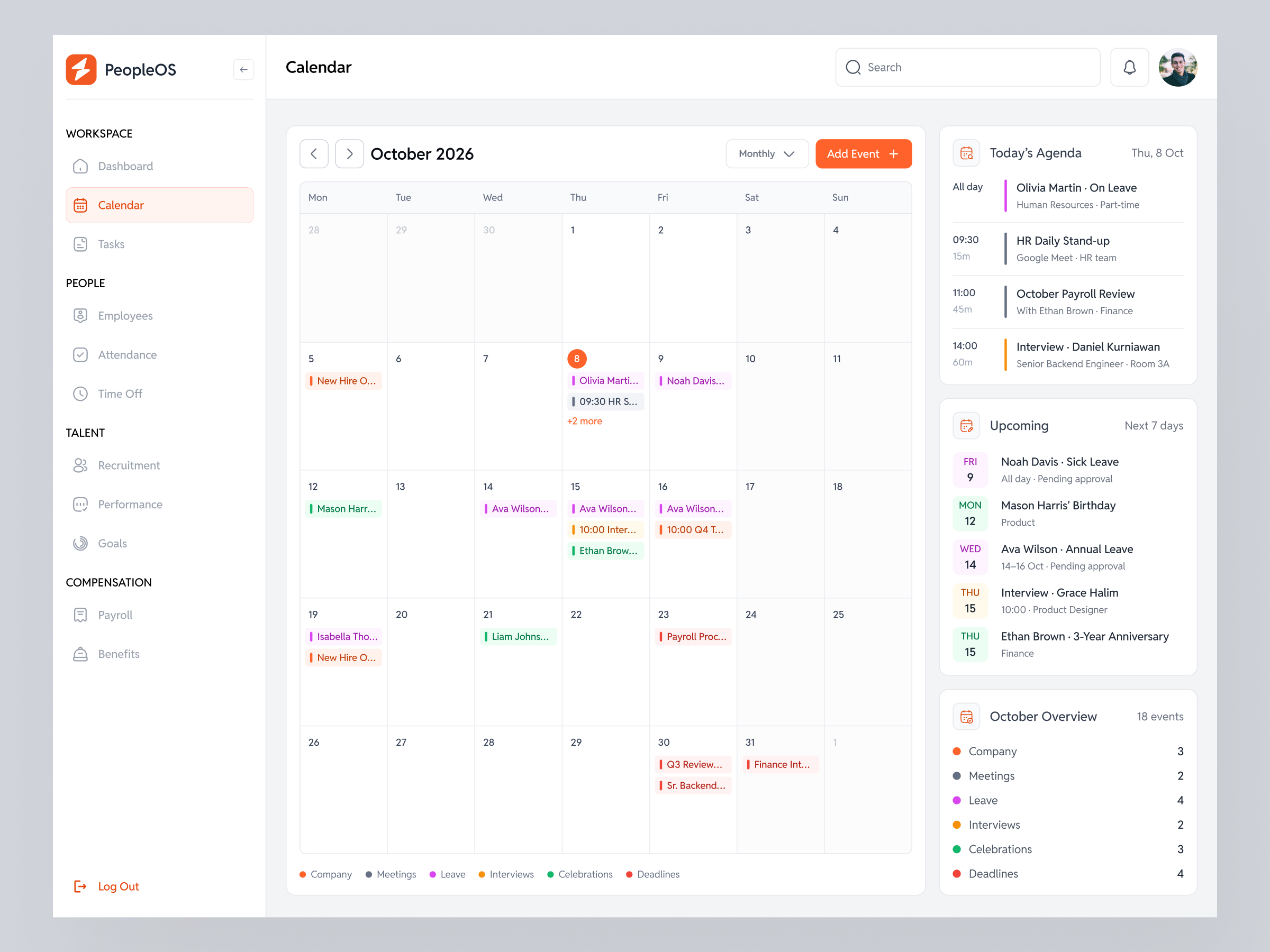Open Ethan Brown 3-Year Anniversary item

pyautogui.click(x=1068, y=644)
